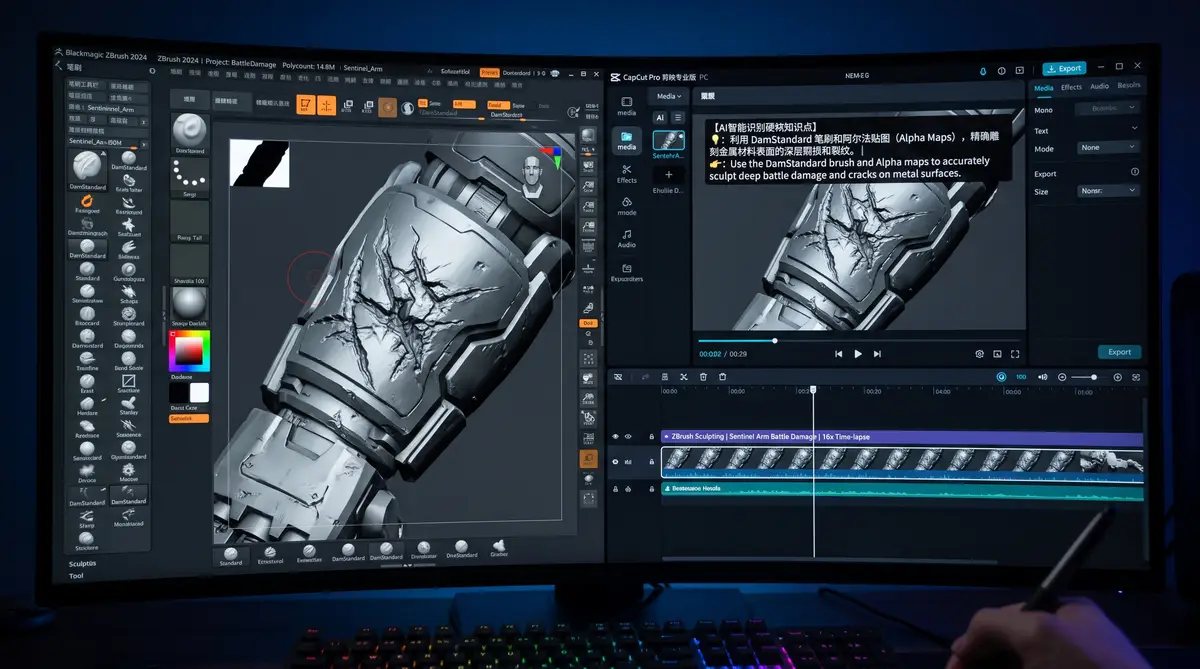
Task: Choose the Erast brush in ZBrush
Action: tap(87, 383)
